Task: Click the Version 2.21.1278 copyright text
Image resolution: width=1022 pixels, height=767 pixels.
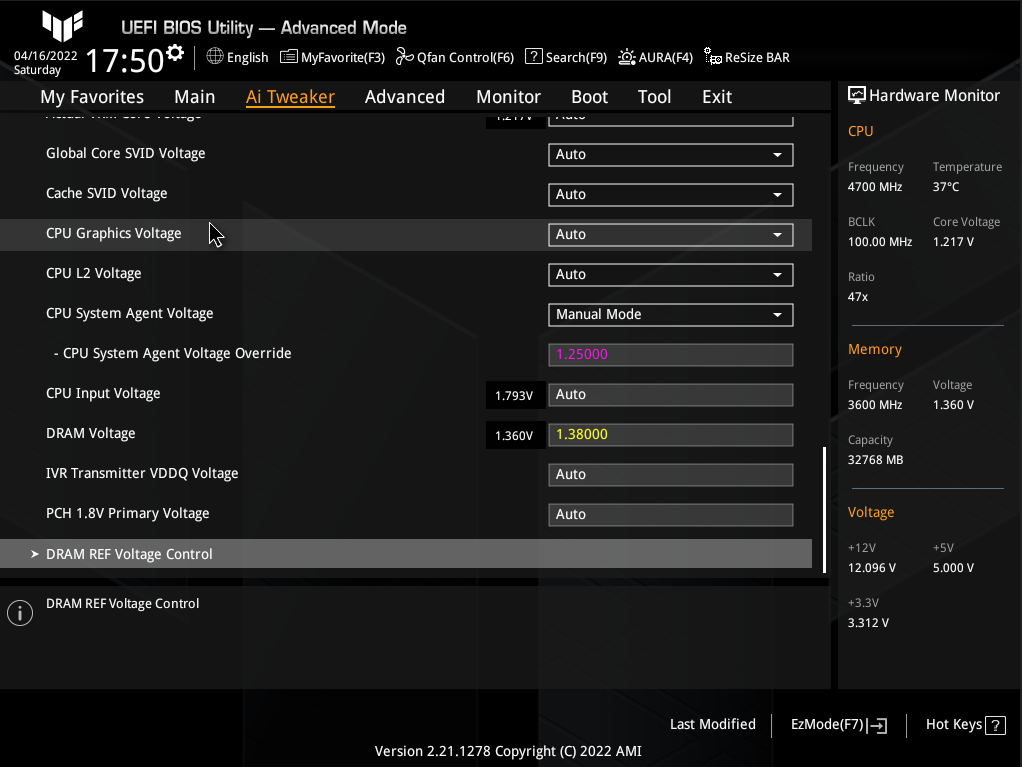Action: tap(508, 751)
